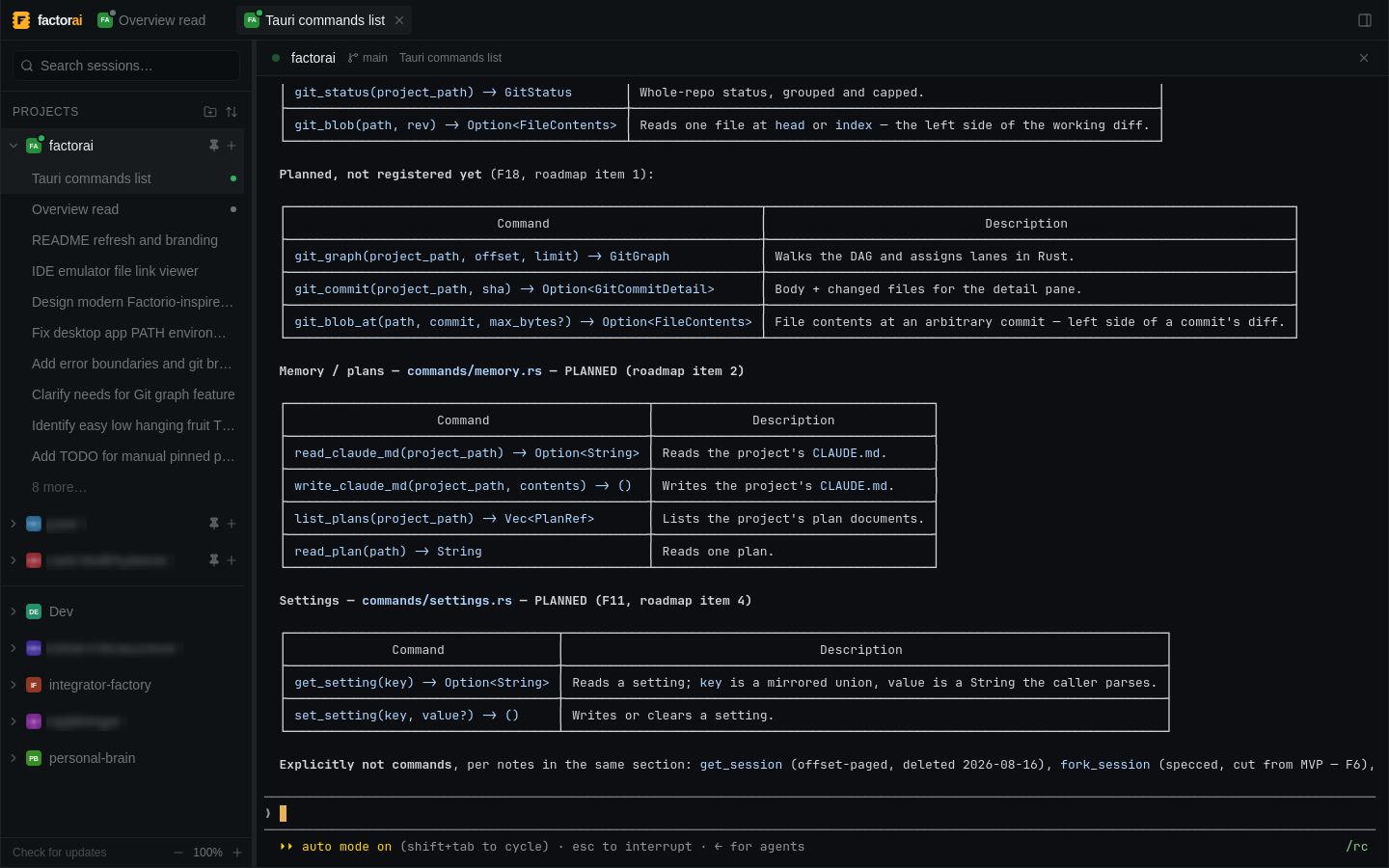Click factorai name in session header
1389x868 pixels.
313,58
